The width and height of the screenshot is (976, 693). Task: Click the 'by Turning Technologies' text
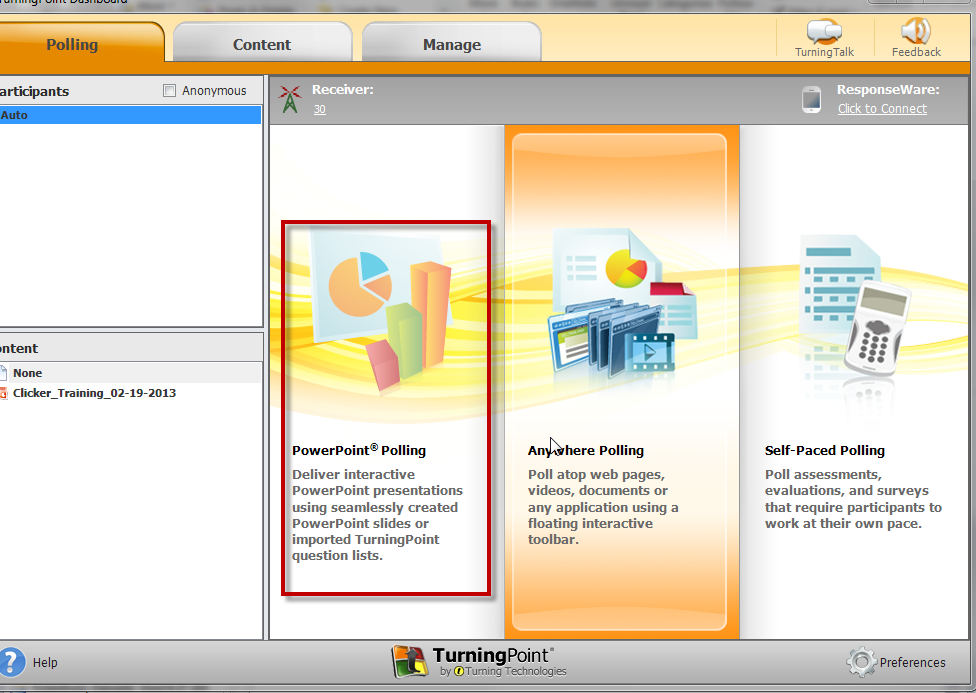pos(503,671)
